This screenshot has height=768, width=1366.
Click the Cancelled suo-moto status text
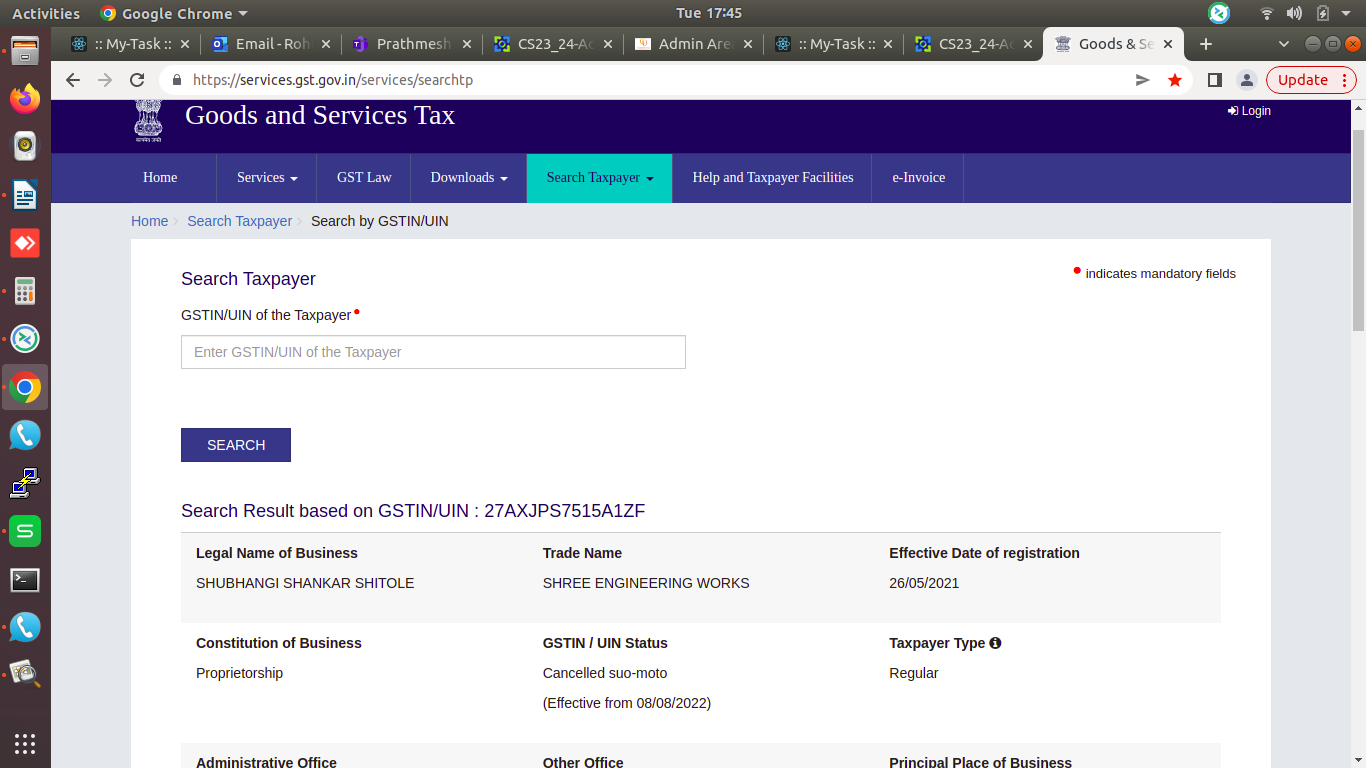(605, 673)
